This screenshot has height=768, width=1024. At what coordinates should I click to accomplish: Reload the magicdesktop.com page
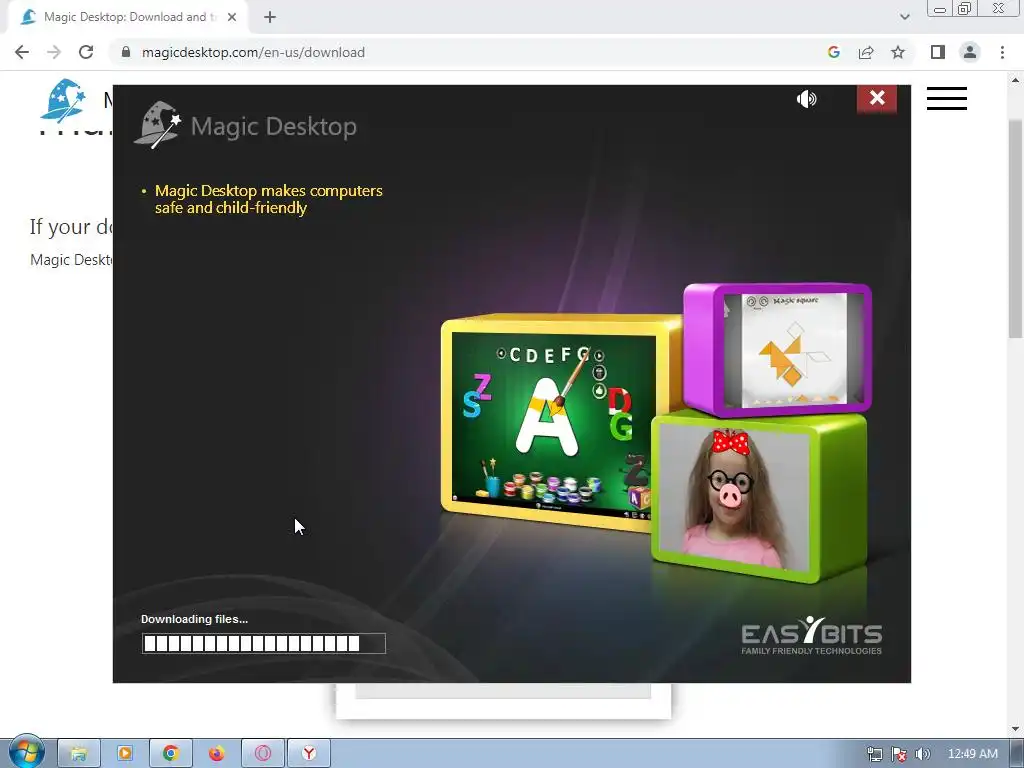tap(86, 52)
